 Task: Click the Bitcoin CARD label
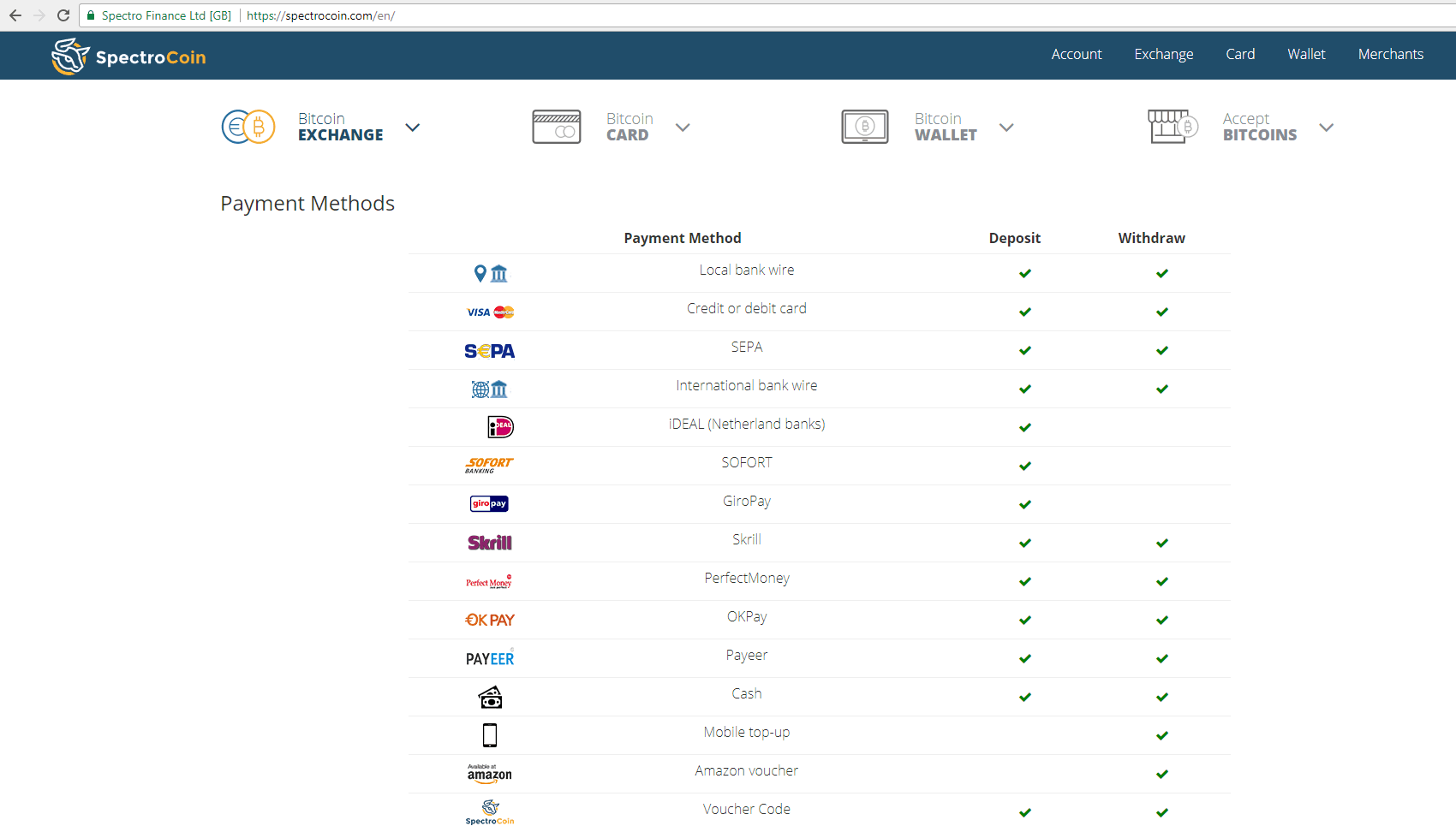click(x=630, y=127)
